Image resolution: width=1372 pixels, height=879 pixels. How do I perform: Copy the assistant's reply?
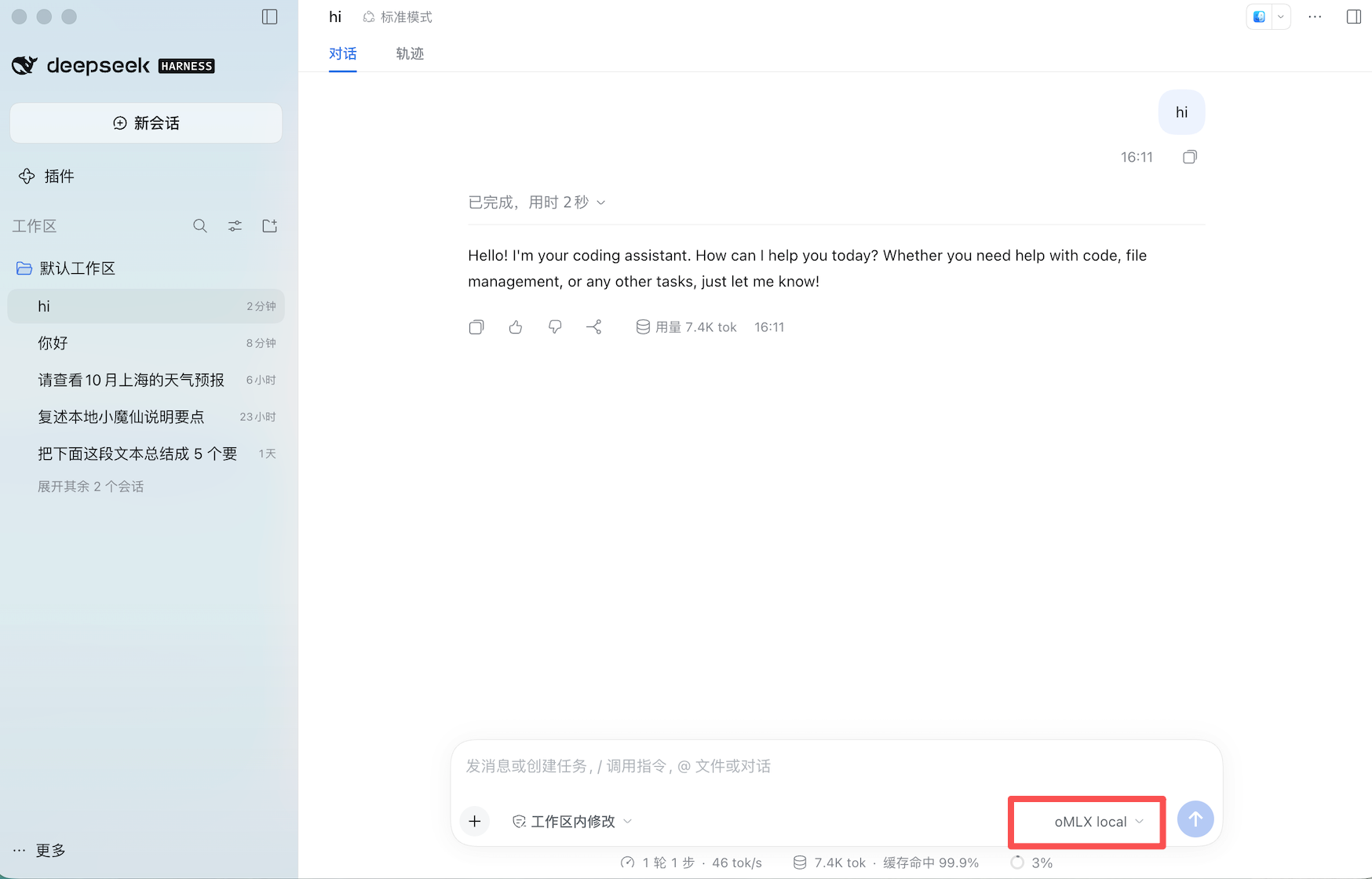(476, 327)
